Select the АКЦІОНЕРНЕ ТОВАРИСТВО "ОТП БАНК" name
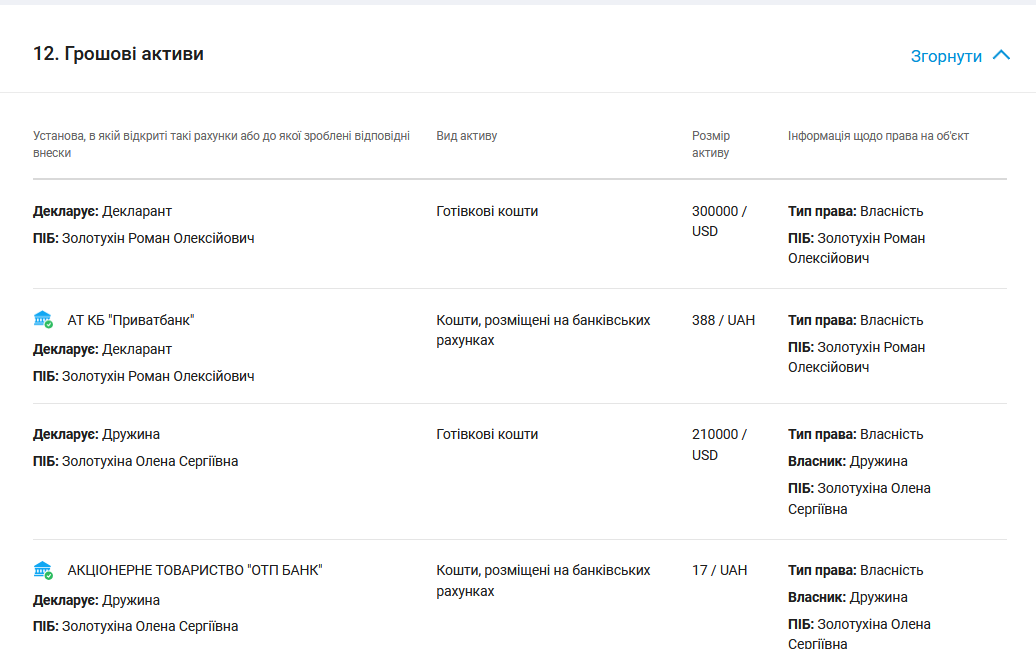Image resolution: width=1036 pixels, height=649 pixels. 195,570
